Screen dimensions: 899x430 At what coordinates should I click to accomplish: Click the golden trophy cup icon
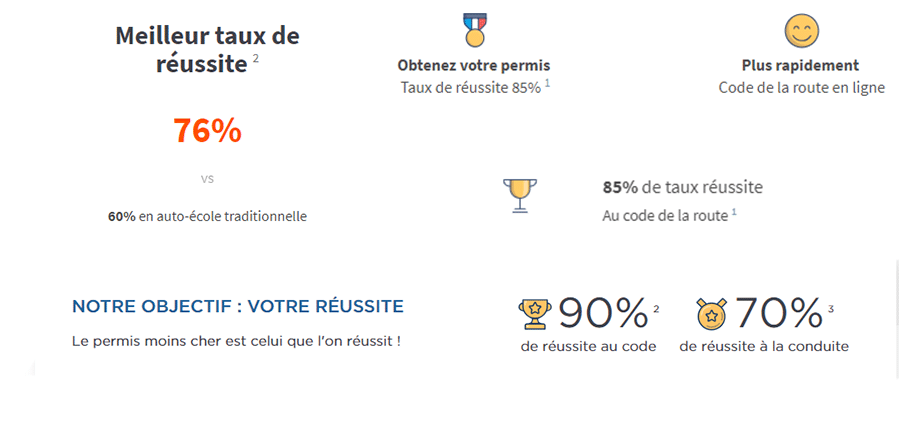pos(520,196)
